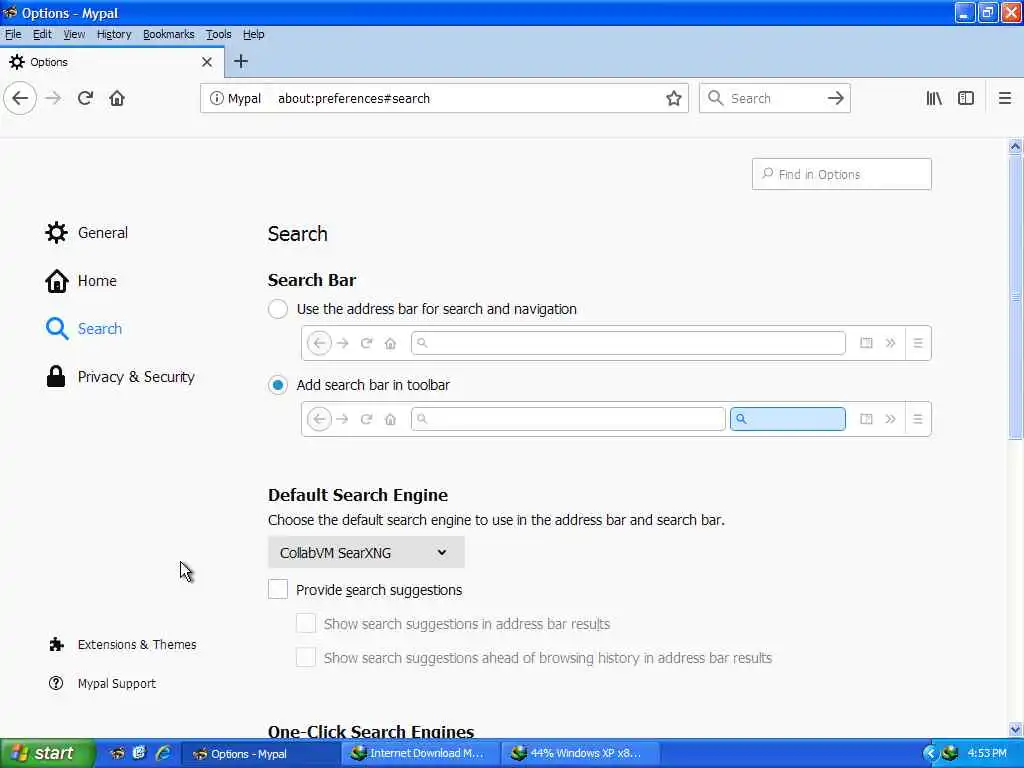Open the Edit menu

[42, 34]
